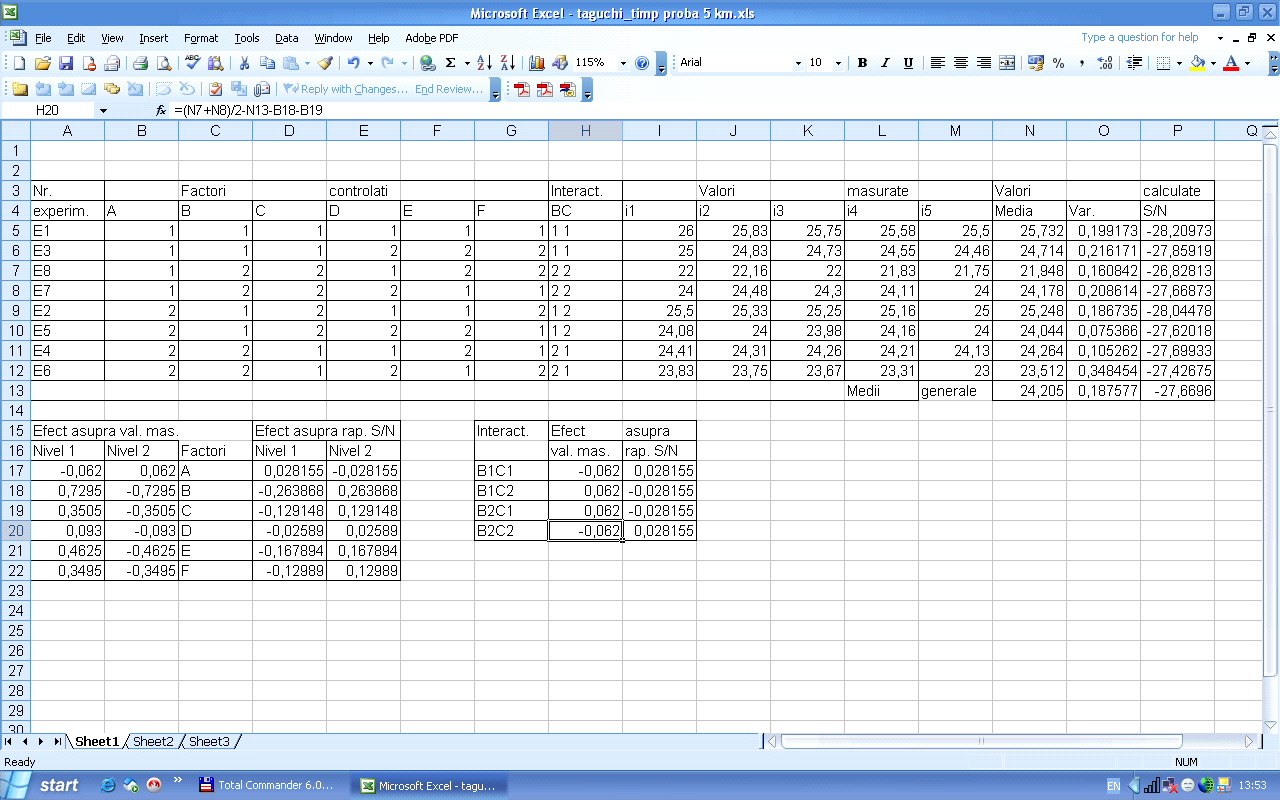Screen dimensions: 1280x800
Task: Open the Adobe PDF menu
Action: pos(432,38)
